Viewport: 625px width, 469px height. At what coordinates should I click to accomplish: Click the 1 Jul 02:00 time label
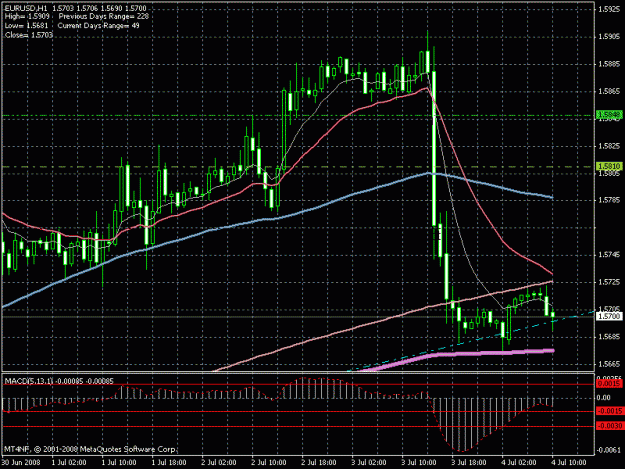point(69,462)
